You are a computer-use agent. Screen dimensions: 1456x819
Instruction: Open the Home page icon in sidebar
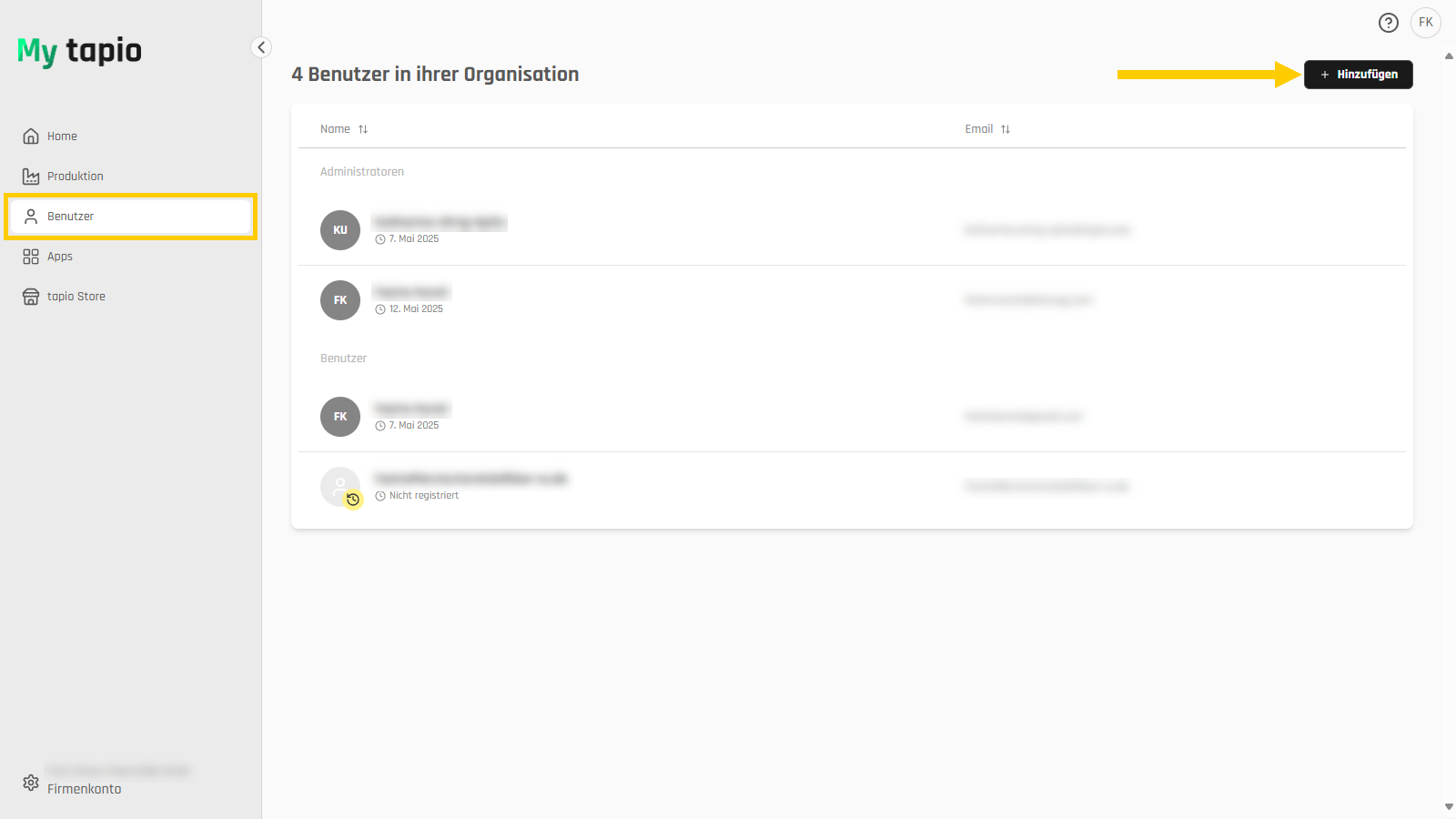coord(31,136)
